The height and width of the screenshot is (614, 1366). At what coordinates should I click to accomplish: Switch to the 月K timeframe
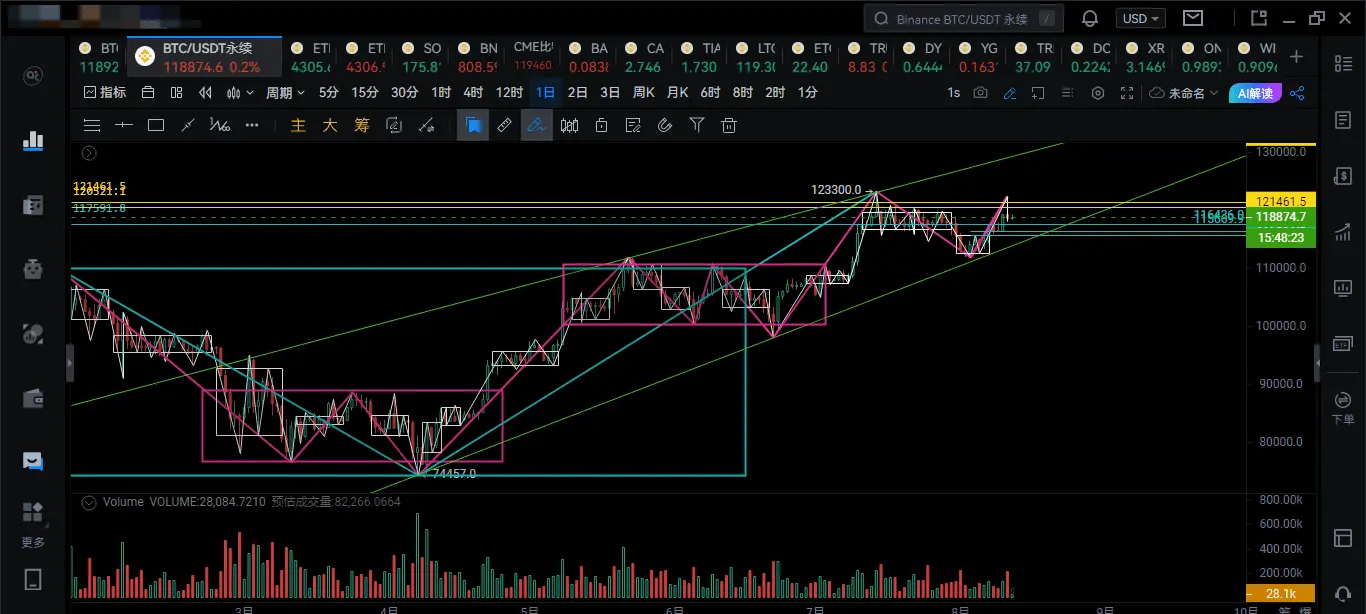677,92
